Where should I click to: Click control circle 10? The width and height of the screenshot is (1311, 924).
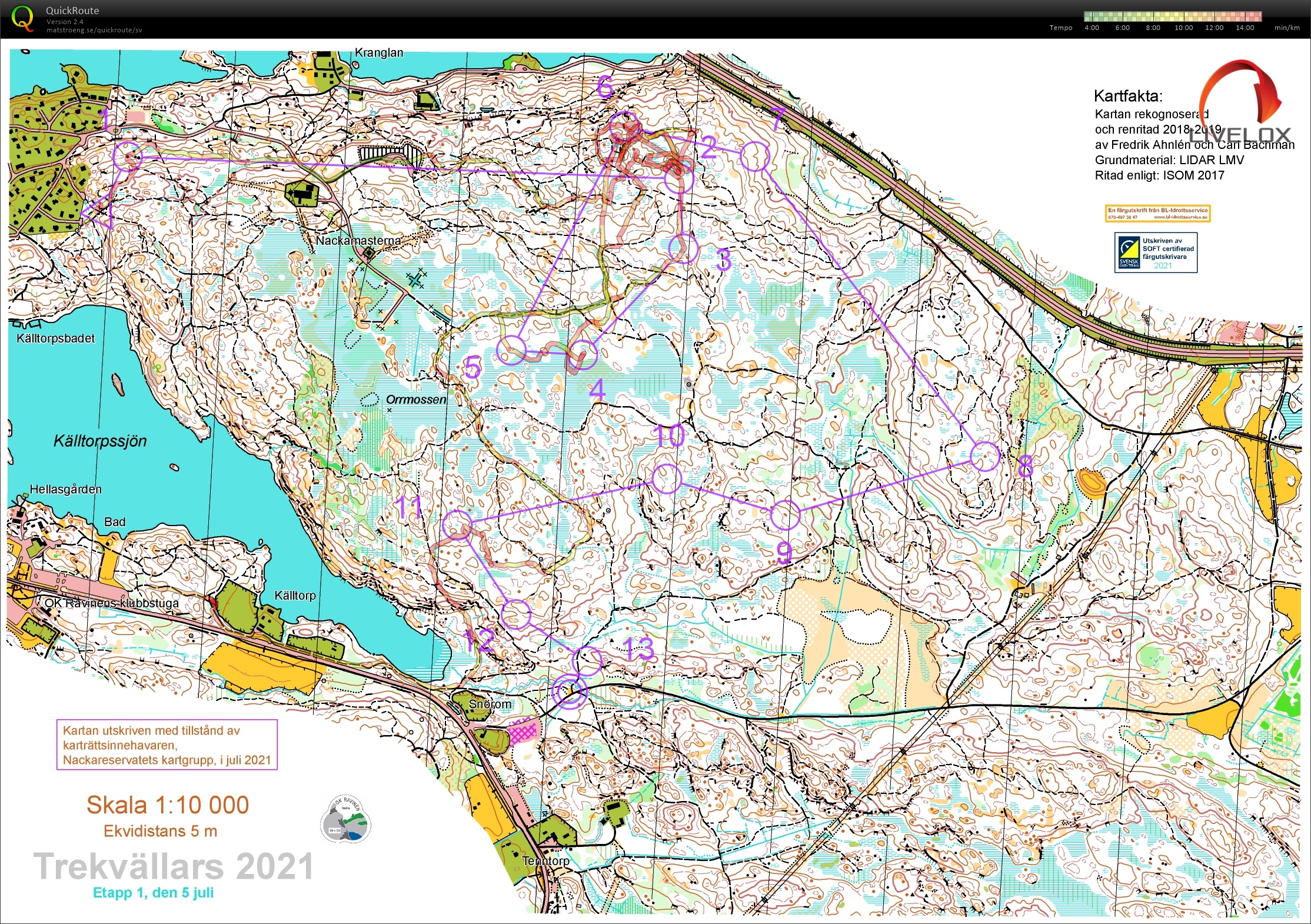pos(667,478)
